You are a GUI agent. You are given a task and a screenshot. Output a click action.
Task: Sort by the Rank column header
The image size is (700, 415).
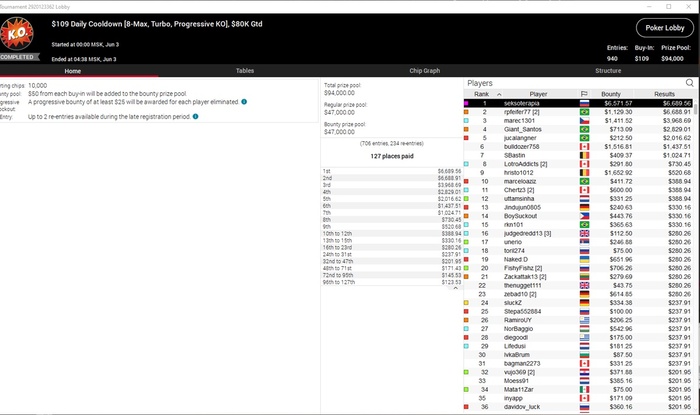(481, 94)
